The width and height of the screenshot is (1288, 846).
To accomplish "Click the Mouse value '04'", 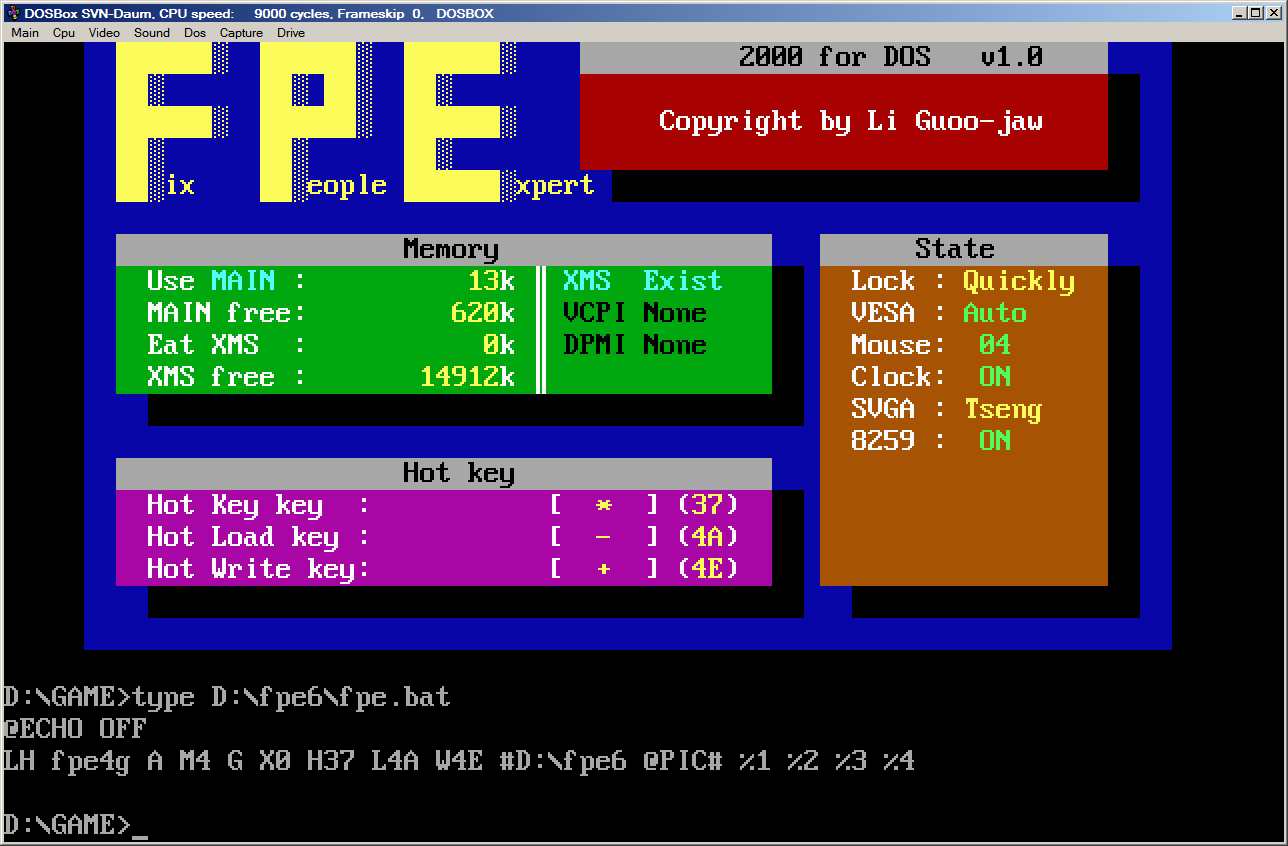I will pyautogui.click(x=995, y=345).
